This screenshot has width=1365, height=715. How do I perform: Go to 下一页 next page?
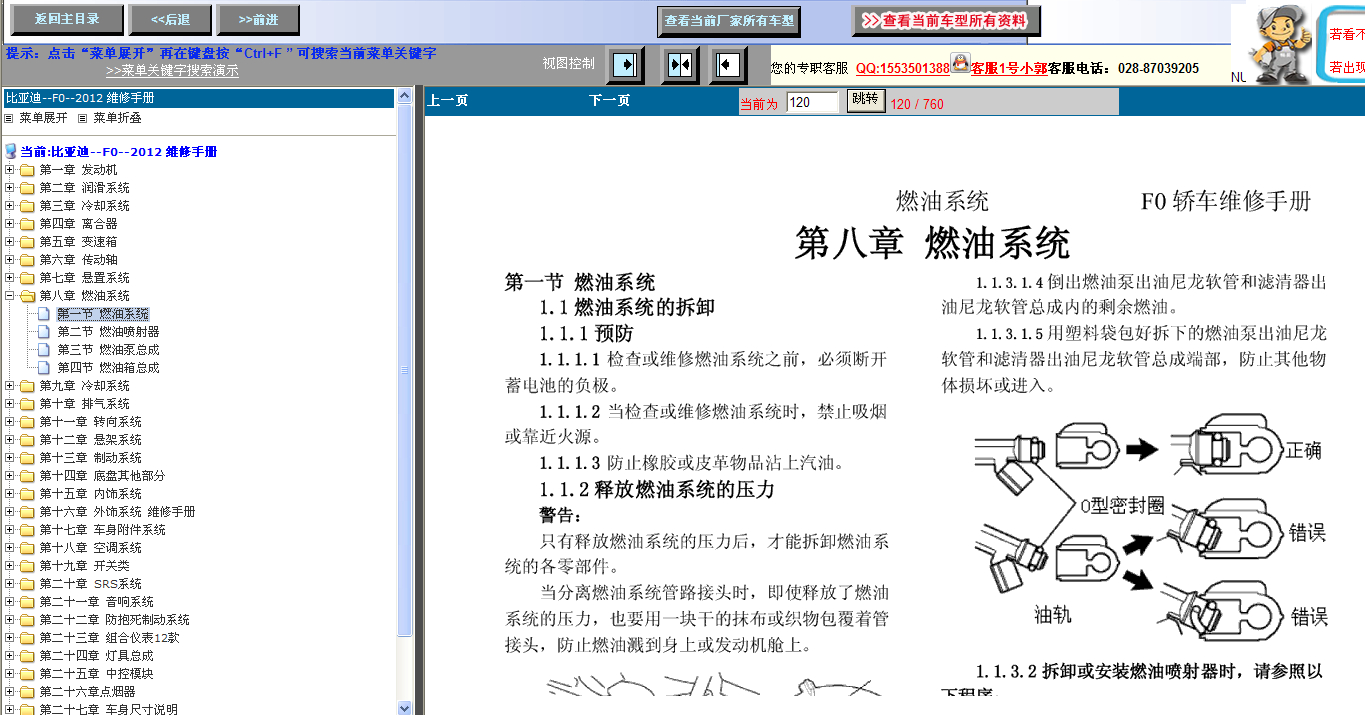tap(609, 101)
